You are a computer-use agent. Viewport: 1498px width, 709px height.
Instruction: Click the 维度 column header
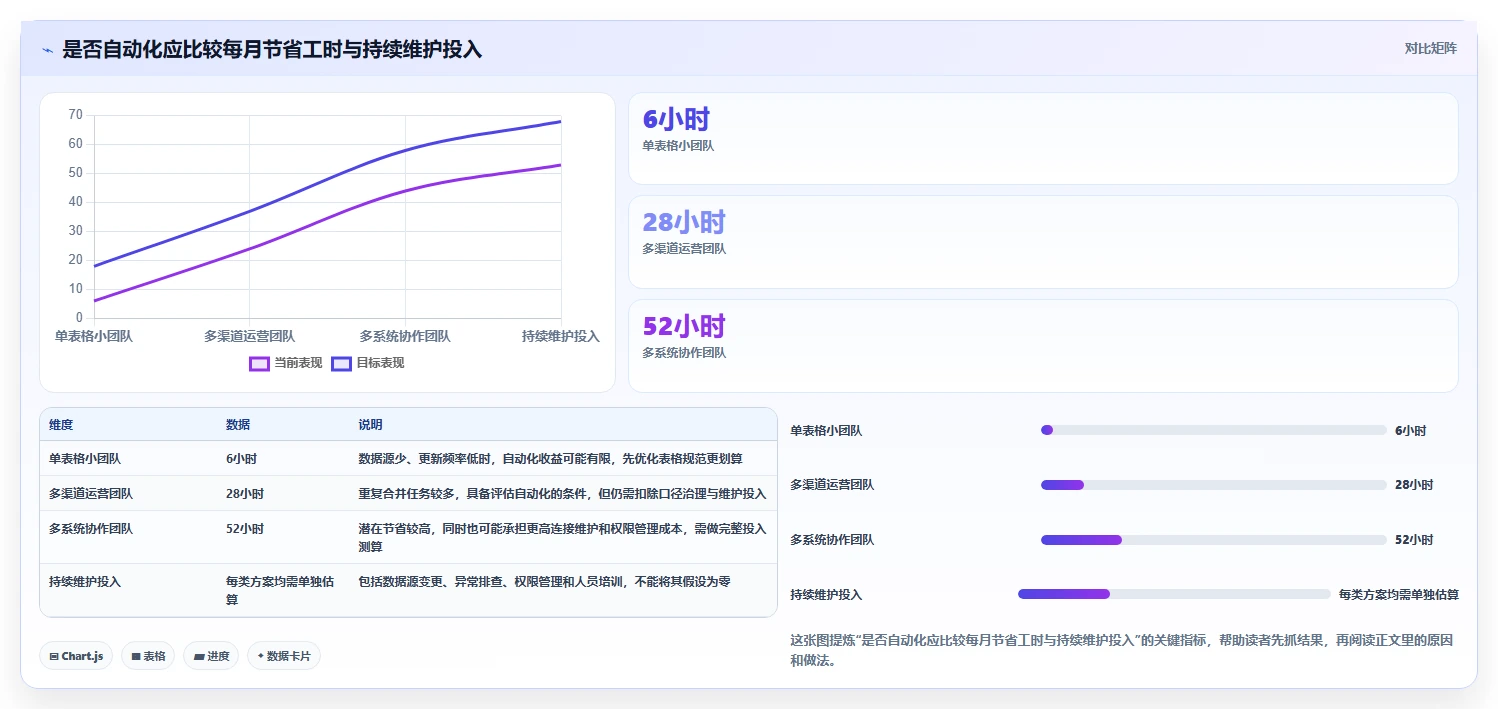click(x=61, y=425)
